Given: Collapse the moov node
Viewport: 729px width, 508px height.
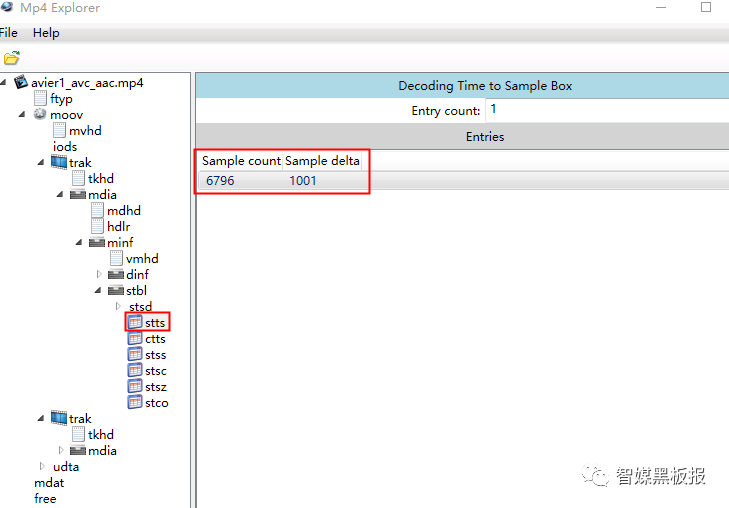Looking at the screenshot, I should (22, 114).
